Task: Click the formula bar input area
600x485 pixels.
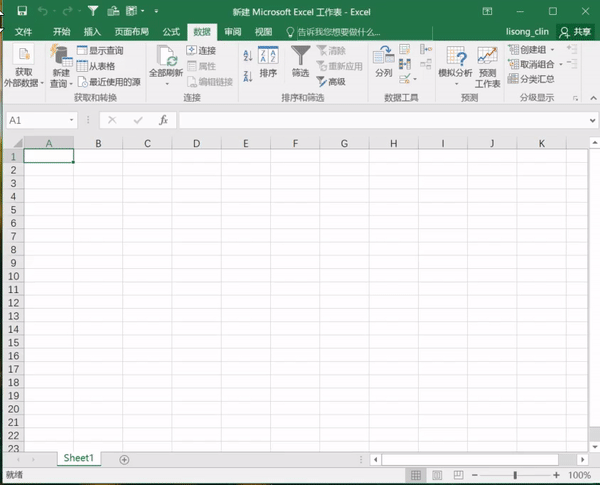Action: coord(383,120)
